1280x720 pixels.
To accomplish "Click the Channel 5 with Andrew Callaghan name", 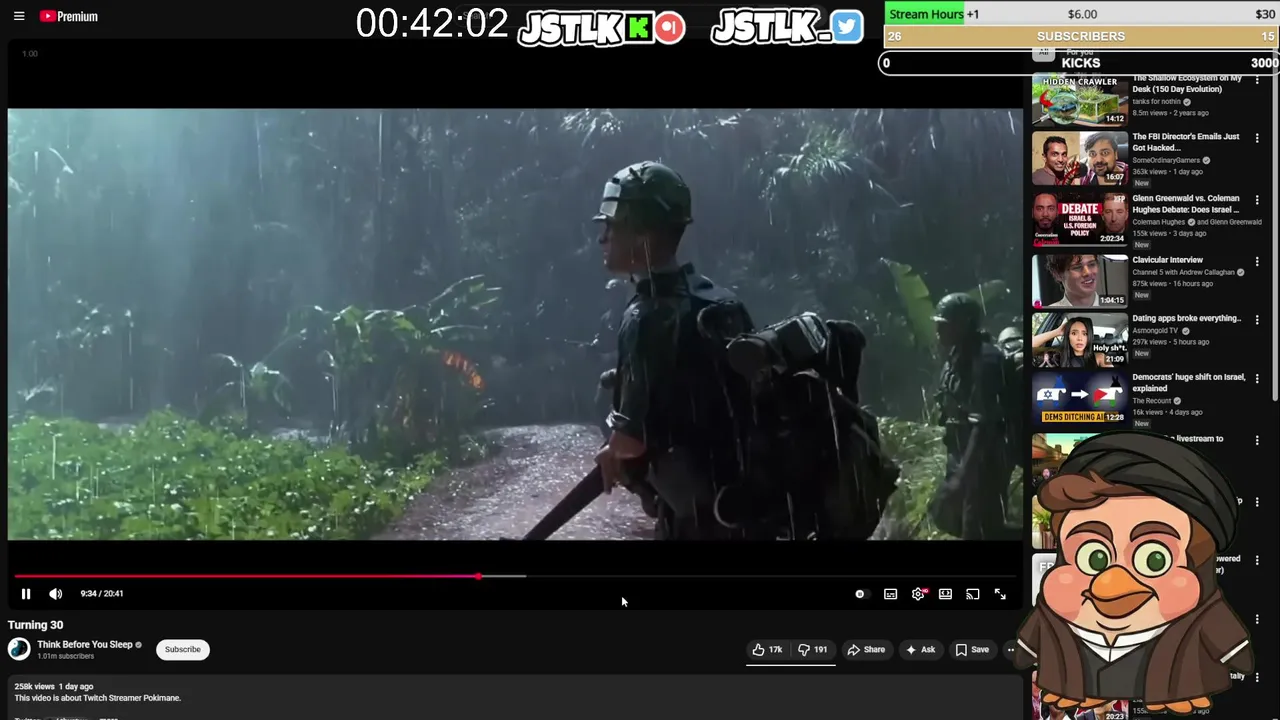I will pyautogui.click(x=1184, y=272).
